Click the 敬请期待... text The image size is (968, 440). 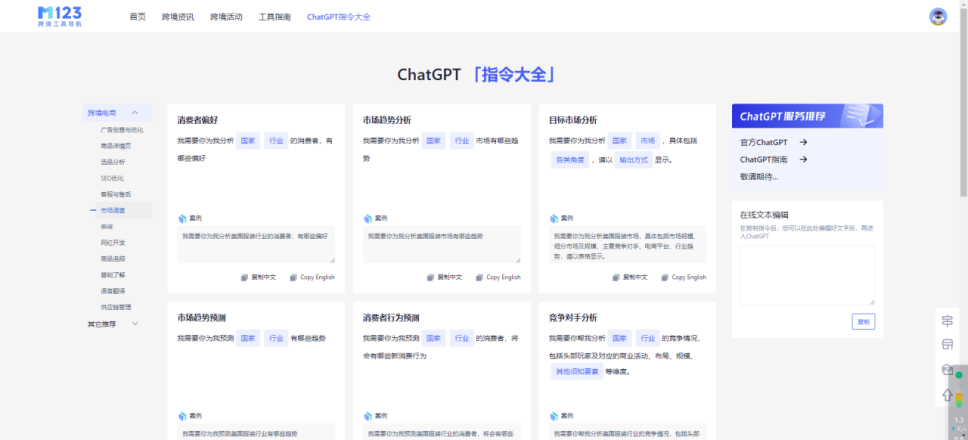tap(759, 176)
